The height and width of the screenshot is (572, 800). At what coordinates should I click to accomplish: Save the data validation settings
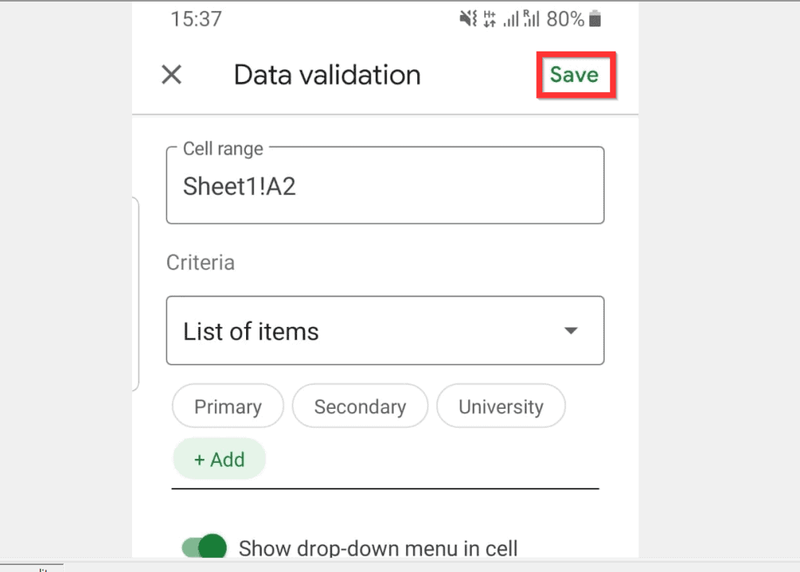[x=574, y=74]
